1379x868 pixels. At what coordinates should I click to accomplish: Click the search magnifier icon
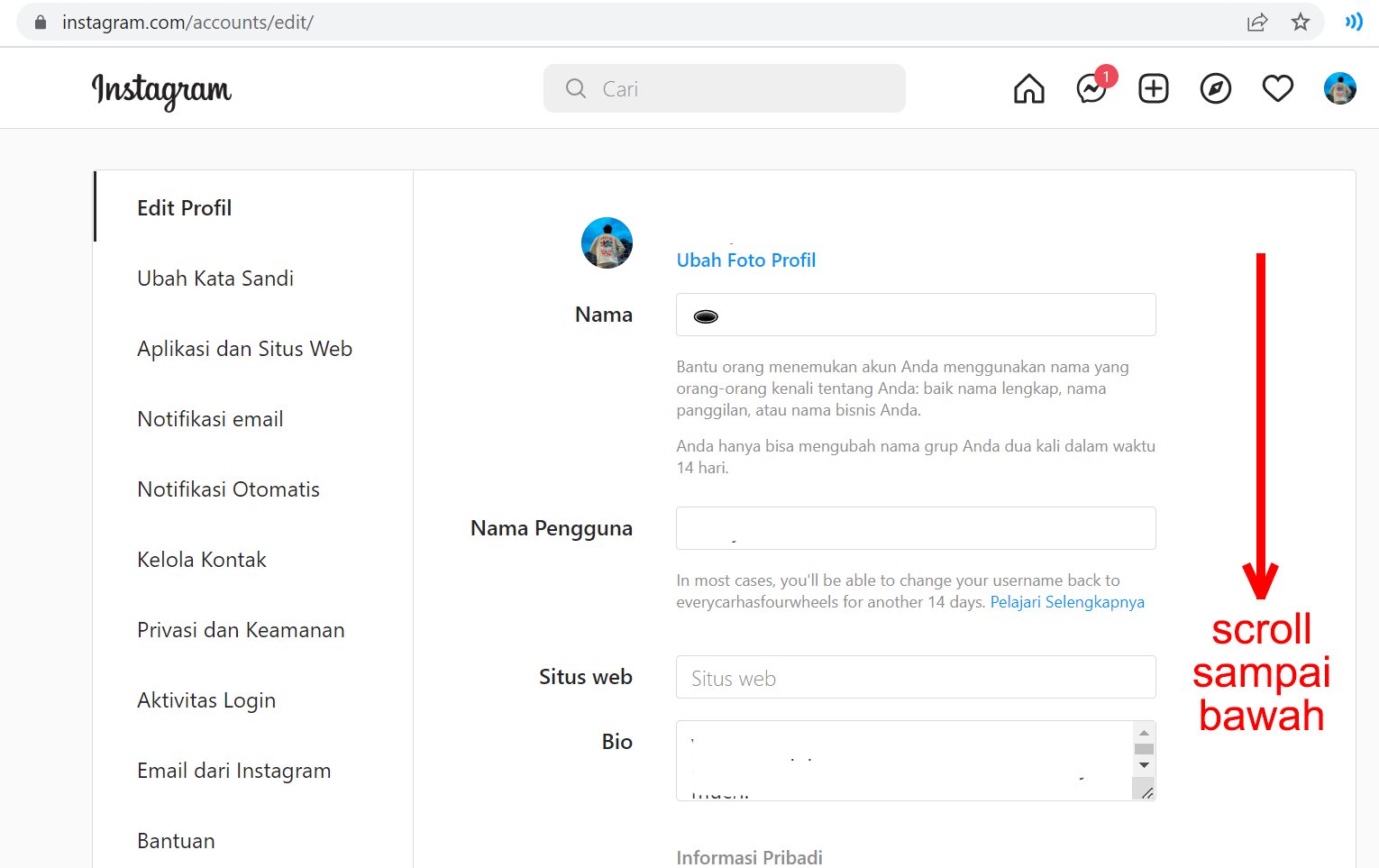pos(576,88)
